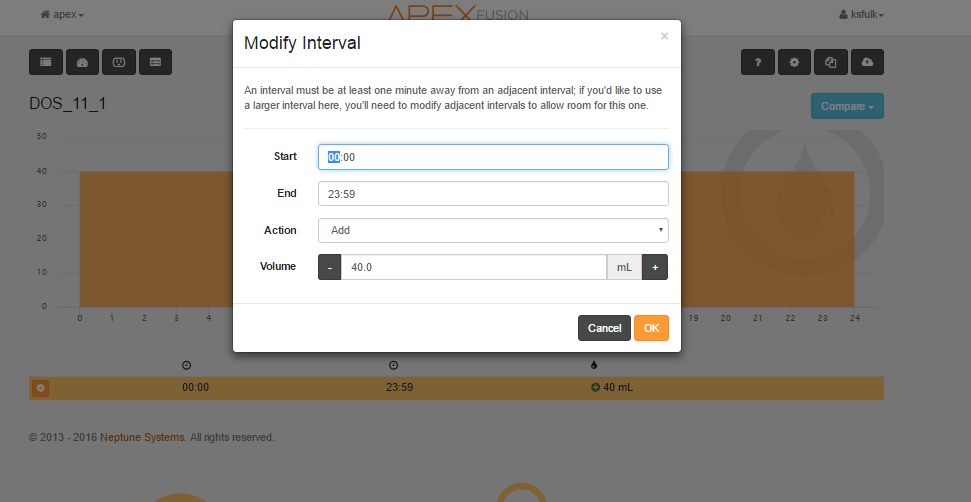Click the Start time field
971x502 pixels.
pyautogui.click(x=494, y=157)
